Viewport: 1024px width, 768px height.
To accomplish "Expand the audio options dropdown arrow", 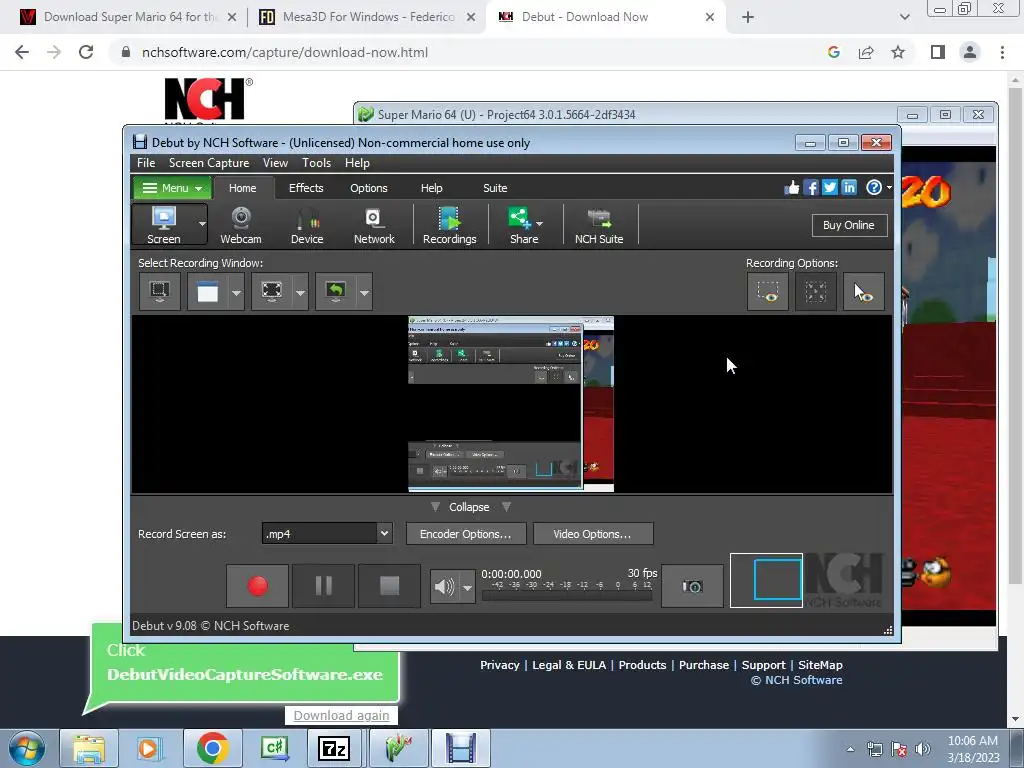I will pos(467,587).
